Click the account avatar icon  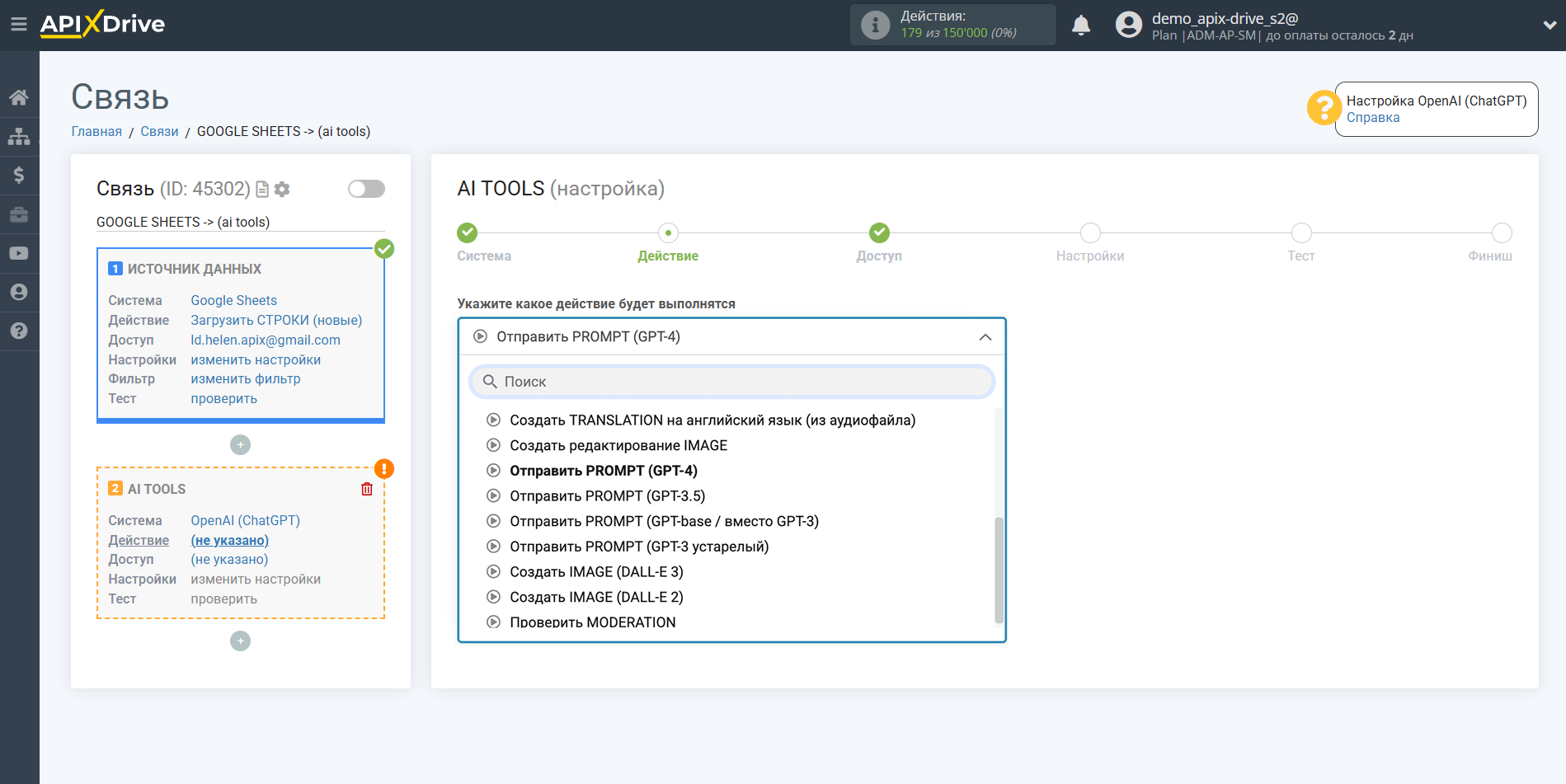tap(1128, 25)
